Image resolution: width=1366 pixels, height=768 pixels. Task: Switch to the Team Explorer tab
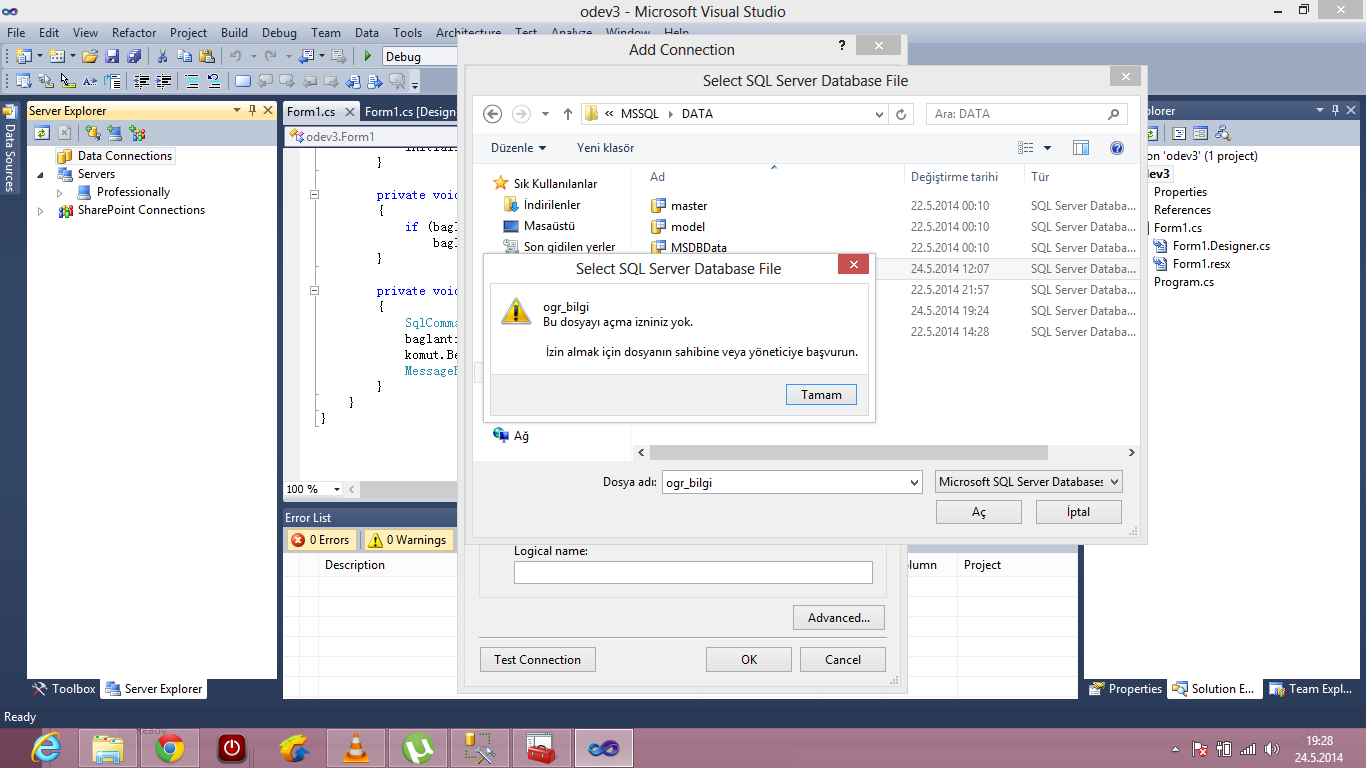click(x=1310, y=689)
